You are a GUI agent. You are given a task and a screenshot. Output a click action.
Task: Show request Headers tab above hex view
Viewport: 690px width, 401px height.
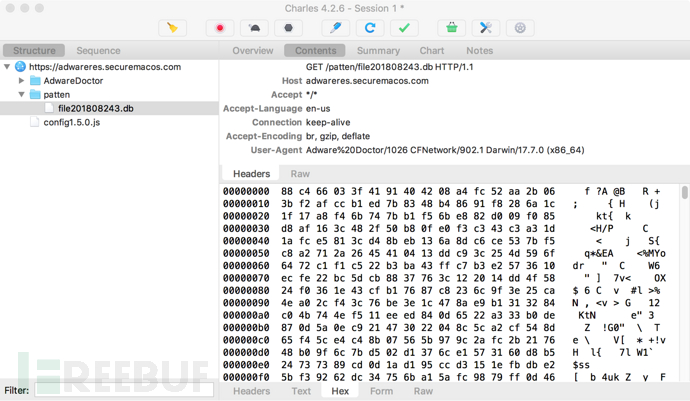point(251,174)
